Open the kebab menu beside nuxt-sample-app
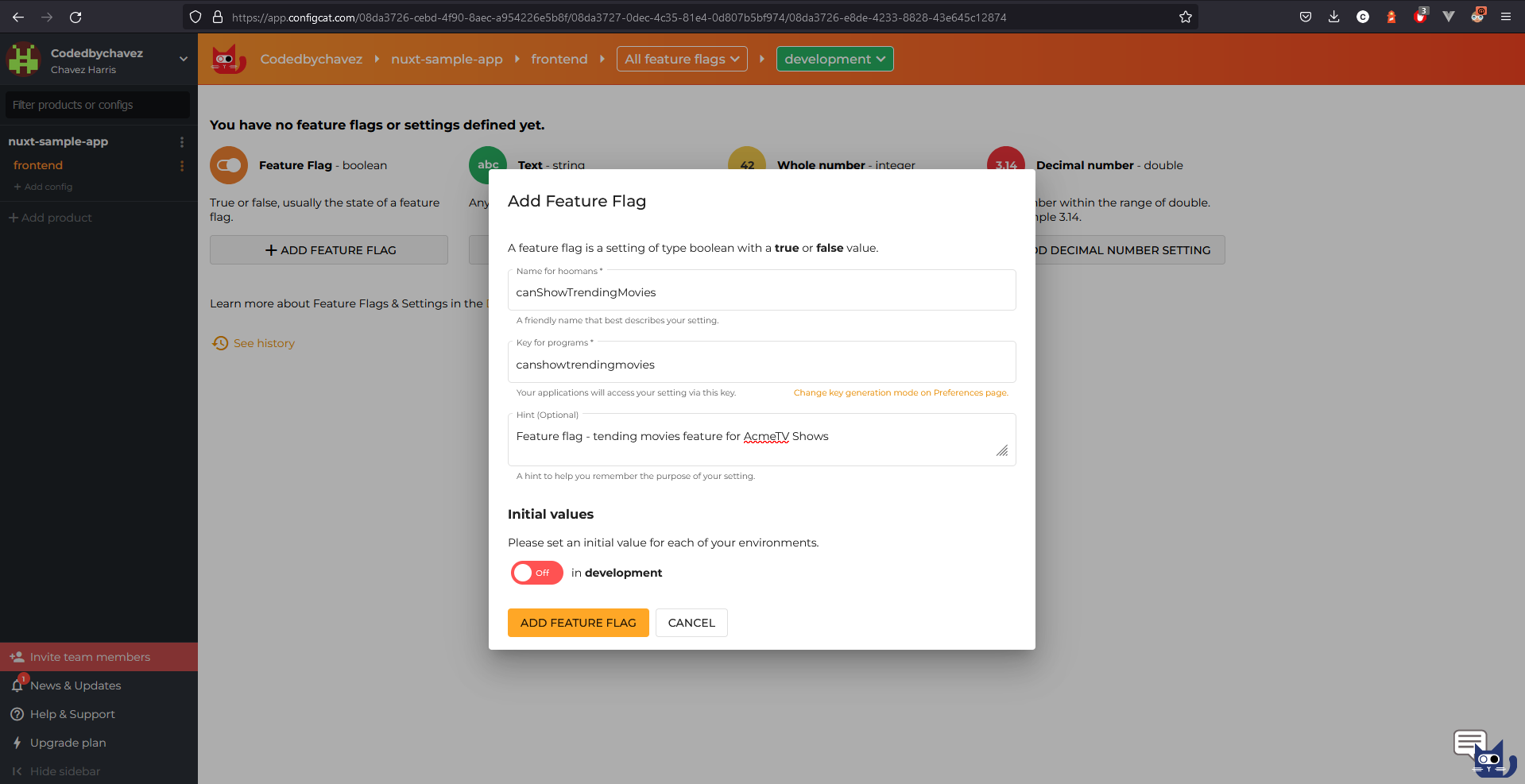Viewport: 1525px width, 784px height. click(x=182, y=141)
